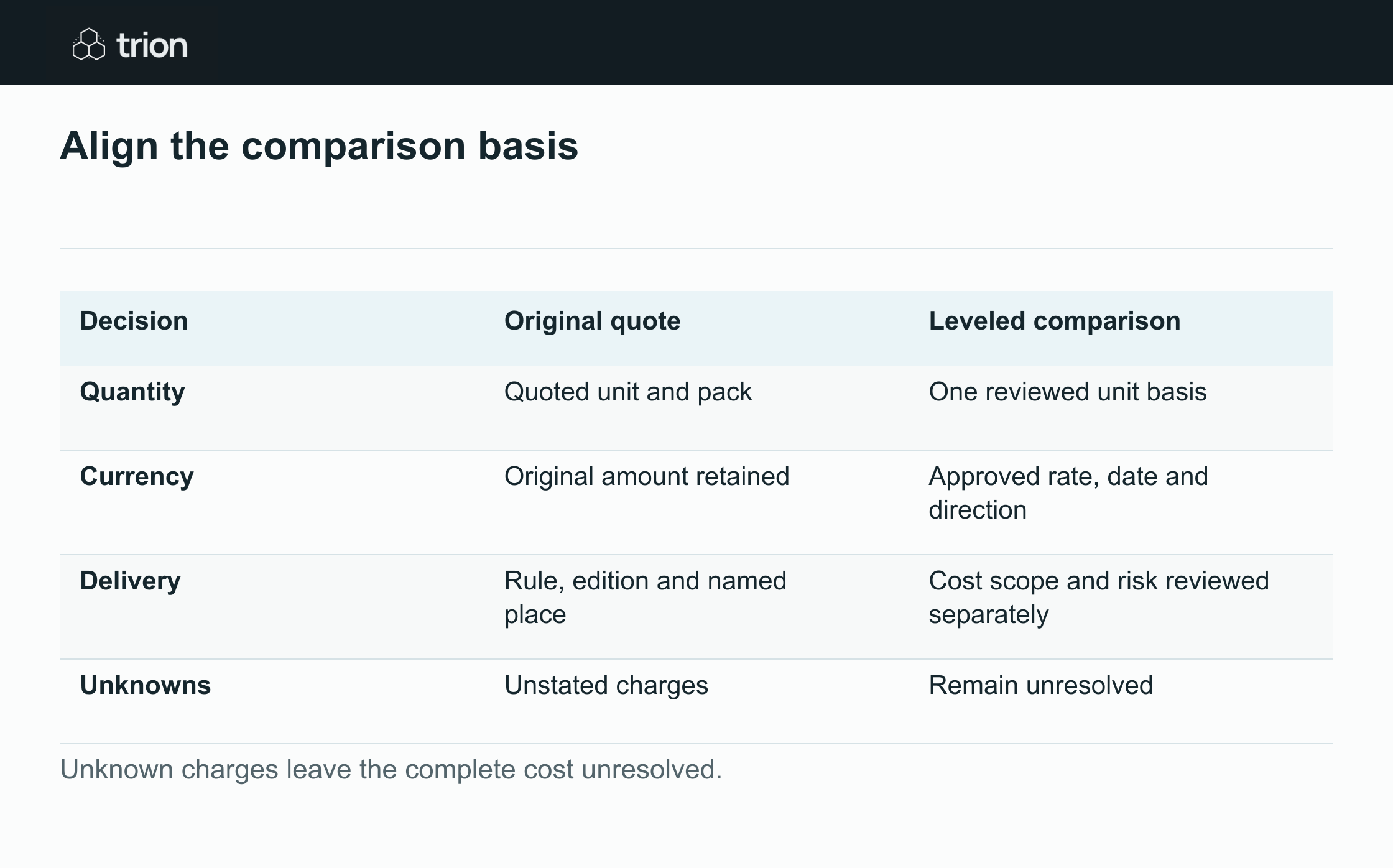
Task: Click the Leveled comparison column header
Action: pos(1055,321)
